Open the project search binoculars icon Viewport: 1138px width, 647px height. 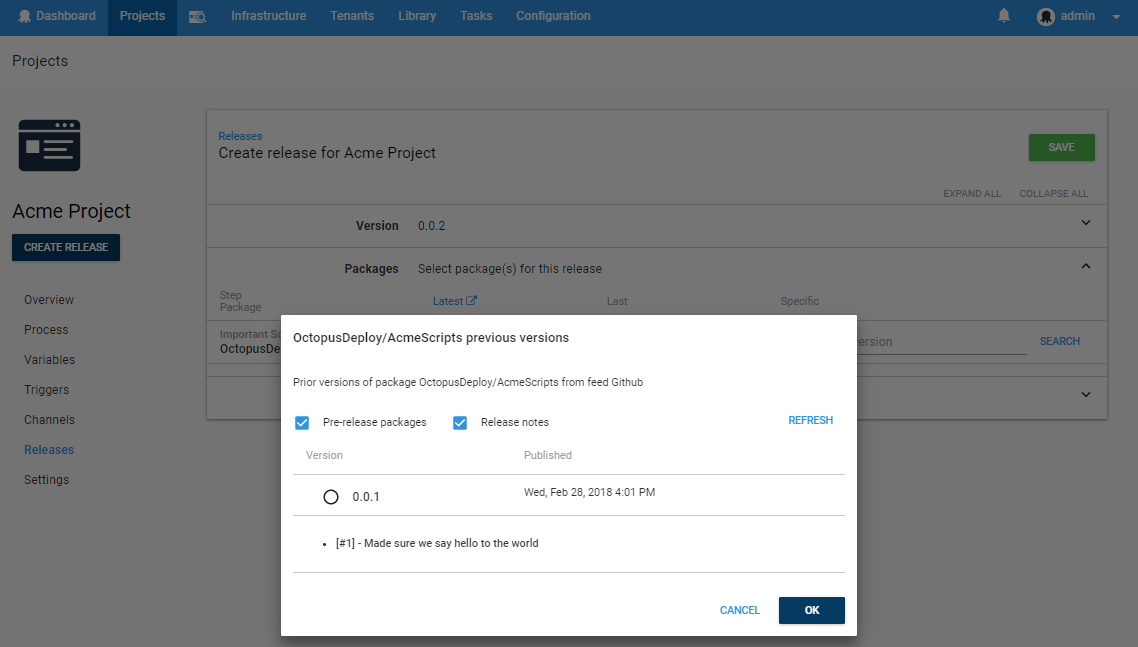[198, 17]
